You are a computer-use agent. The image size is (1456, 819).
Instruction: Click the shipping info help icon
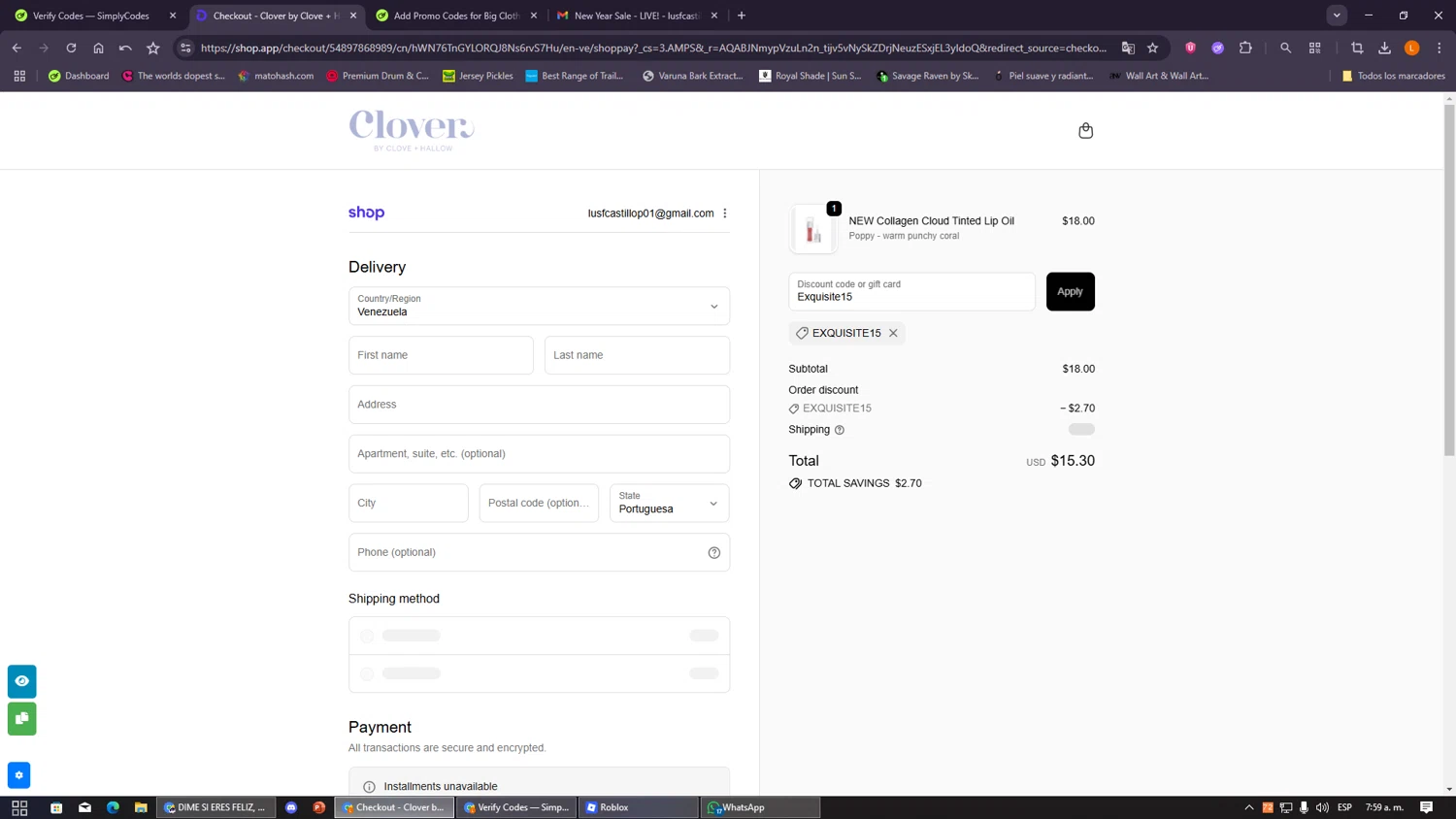[840, 430]
